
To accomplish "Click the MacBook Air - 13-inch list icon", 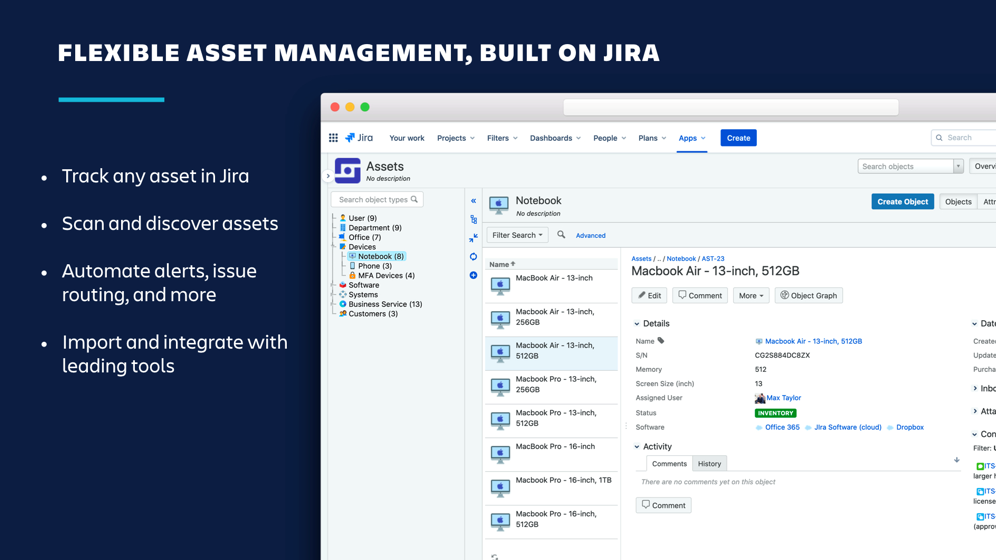I will pyautogui.click(x=500, y=285).
